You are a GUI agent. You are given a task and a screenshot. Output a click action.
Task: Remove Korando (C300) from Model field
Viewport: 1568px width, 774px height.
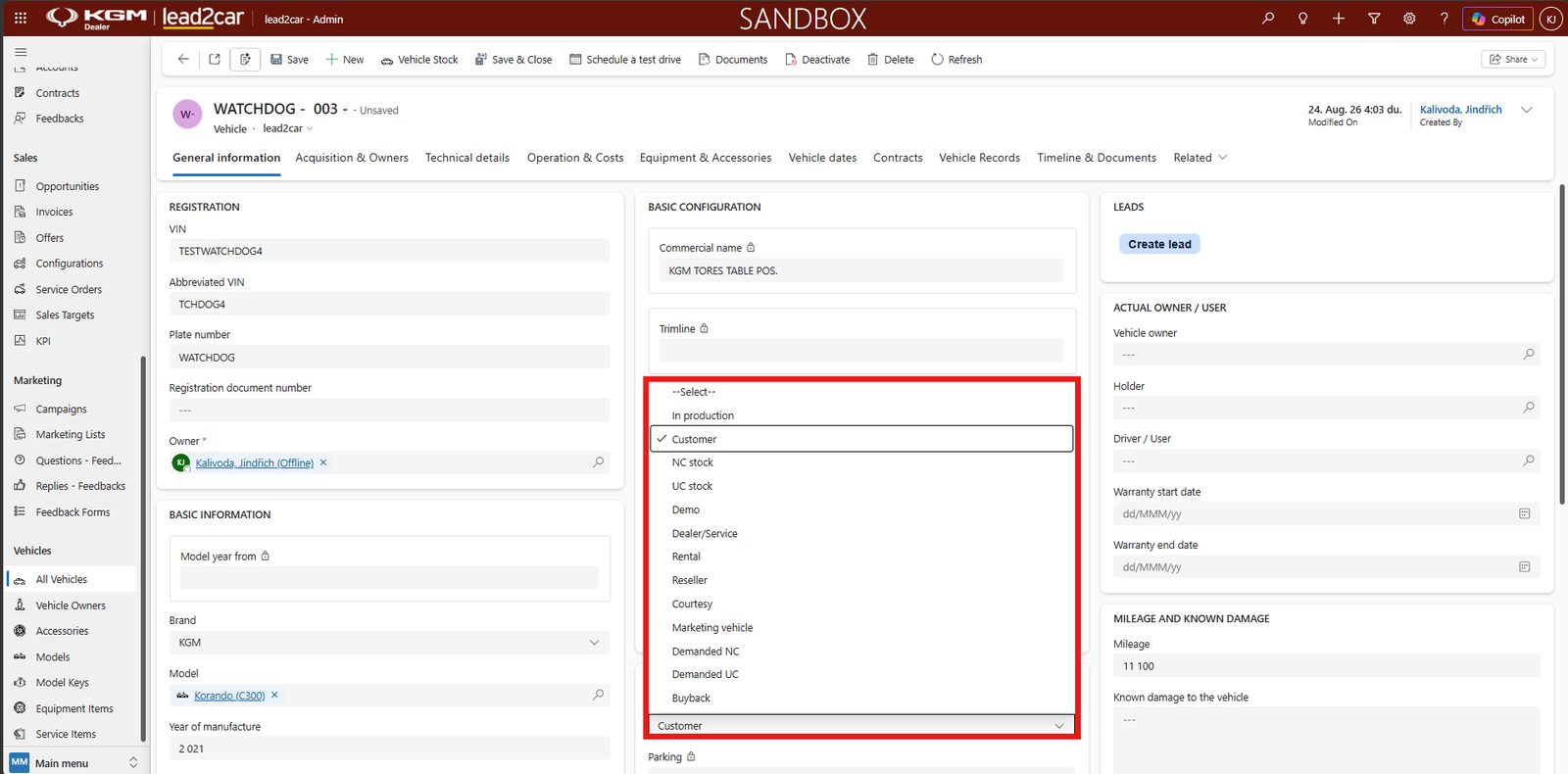click(x=274, y=695)
